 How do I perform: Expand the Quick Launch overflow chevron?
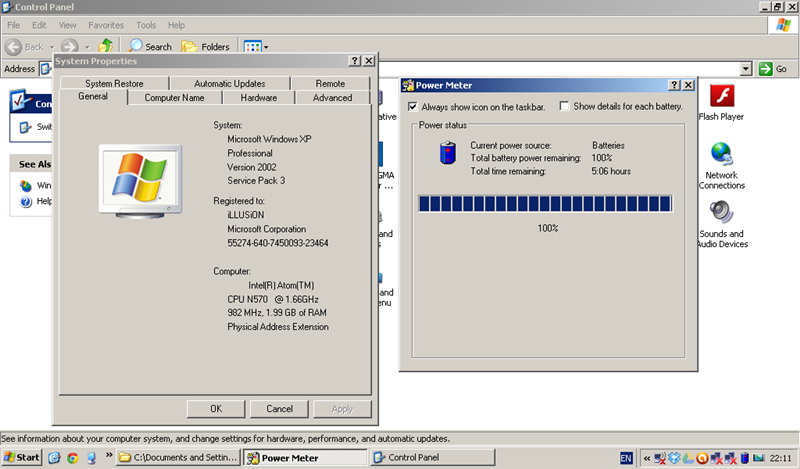(109, 455)
